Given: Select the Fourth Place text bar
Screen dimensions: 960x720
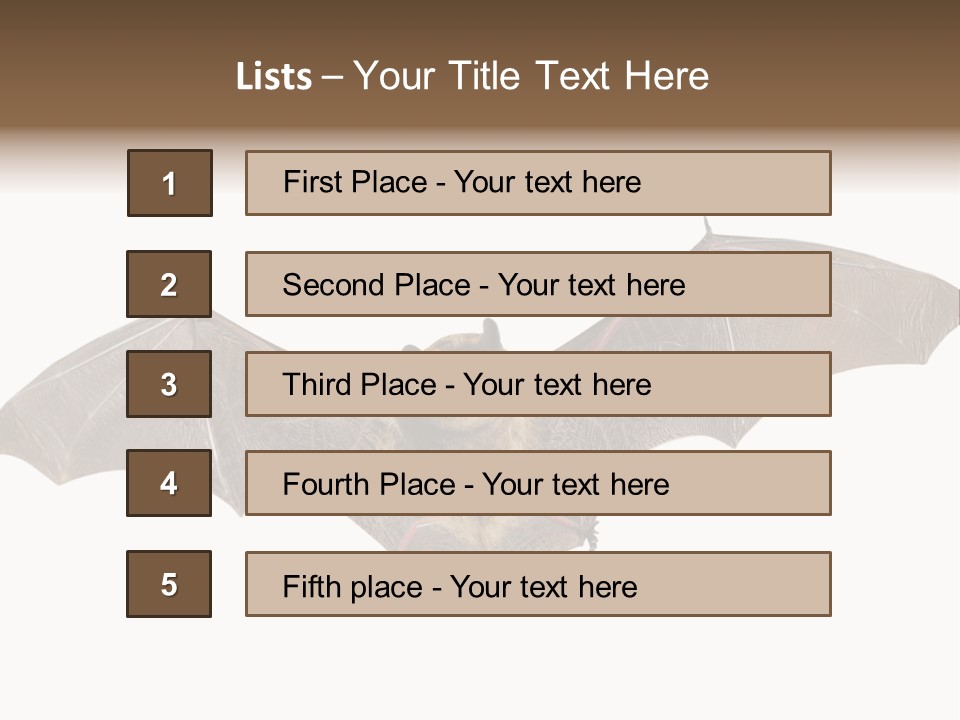Looking at the screenshot, I should [538, 483].
